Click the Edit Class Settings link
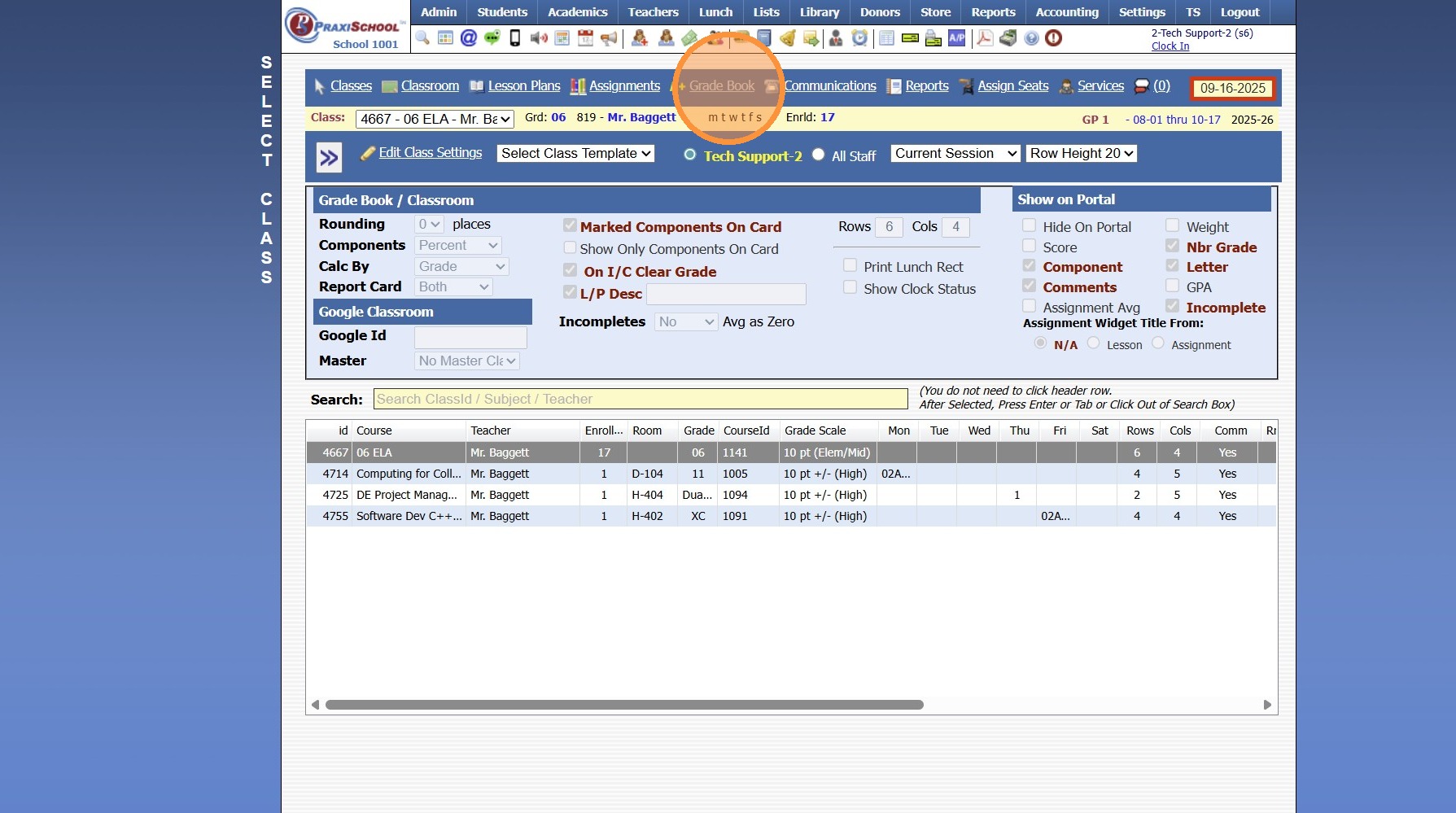The width and height of the screenshot is (1456, 813). tap(431, 153)
